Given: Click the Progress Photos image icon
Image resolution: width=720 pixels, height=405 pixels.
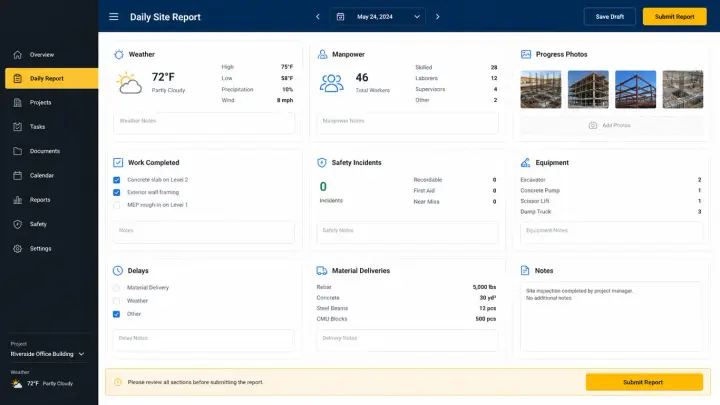Looking at the screenshot, I should (526, 54).
